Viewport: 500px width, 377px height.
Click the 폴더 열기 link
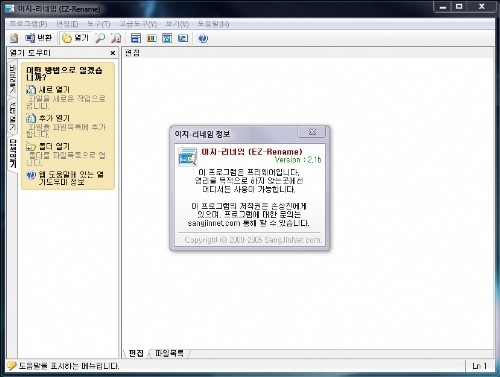click(x=54, y=146)
